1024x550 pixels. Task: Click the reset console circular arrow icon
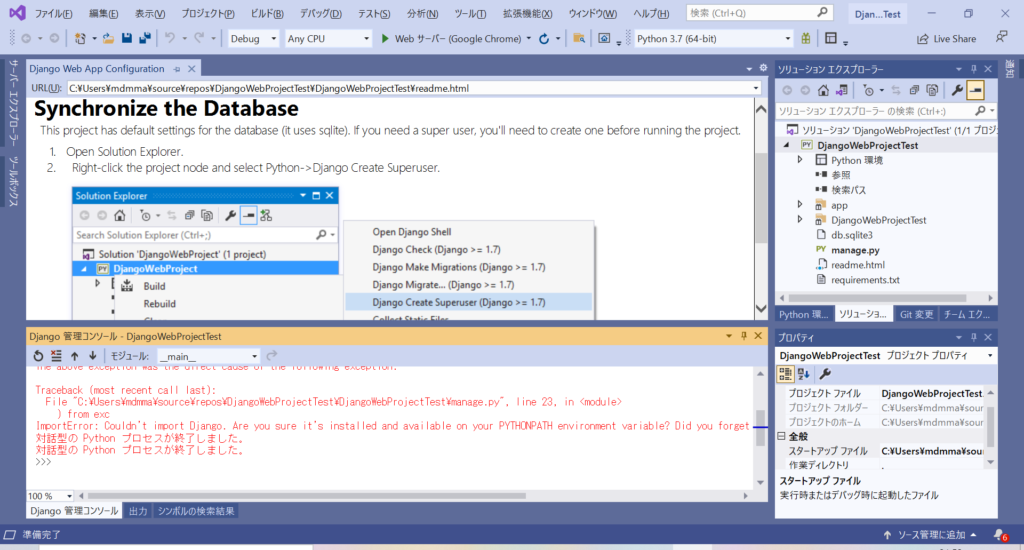coord(38,356)
